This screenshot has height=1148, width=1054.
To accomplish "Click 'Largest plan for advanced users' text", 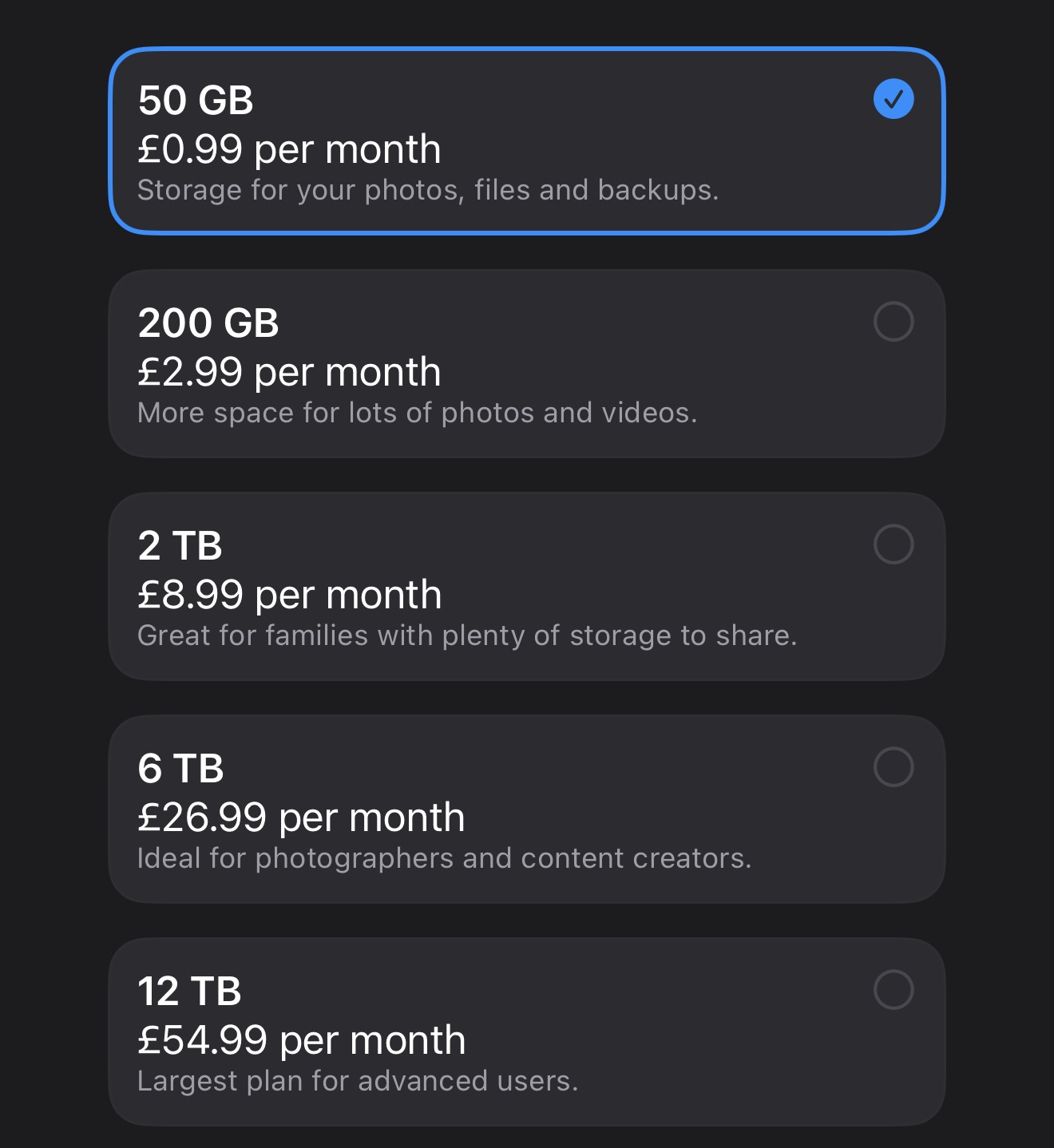I will coord(358,1082).
